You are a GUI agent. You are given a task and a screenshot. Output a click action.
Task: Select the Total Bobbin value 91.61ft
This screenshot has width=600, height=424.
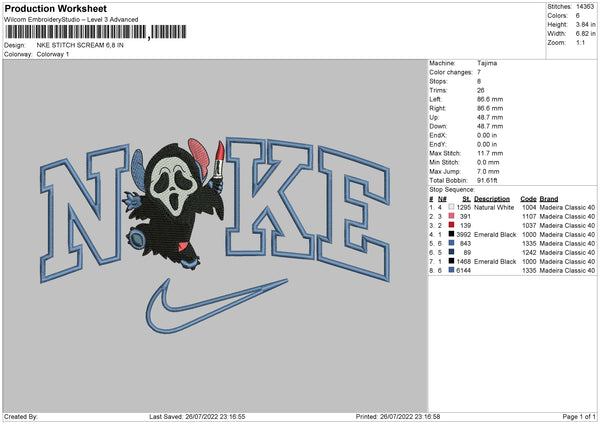click(x=487, y=180)
